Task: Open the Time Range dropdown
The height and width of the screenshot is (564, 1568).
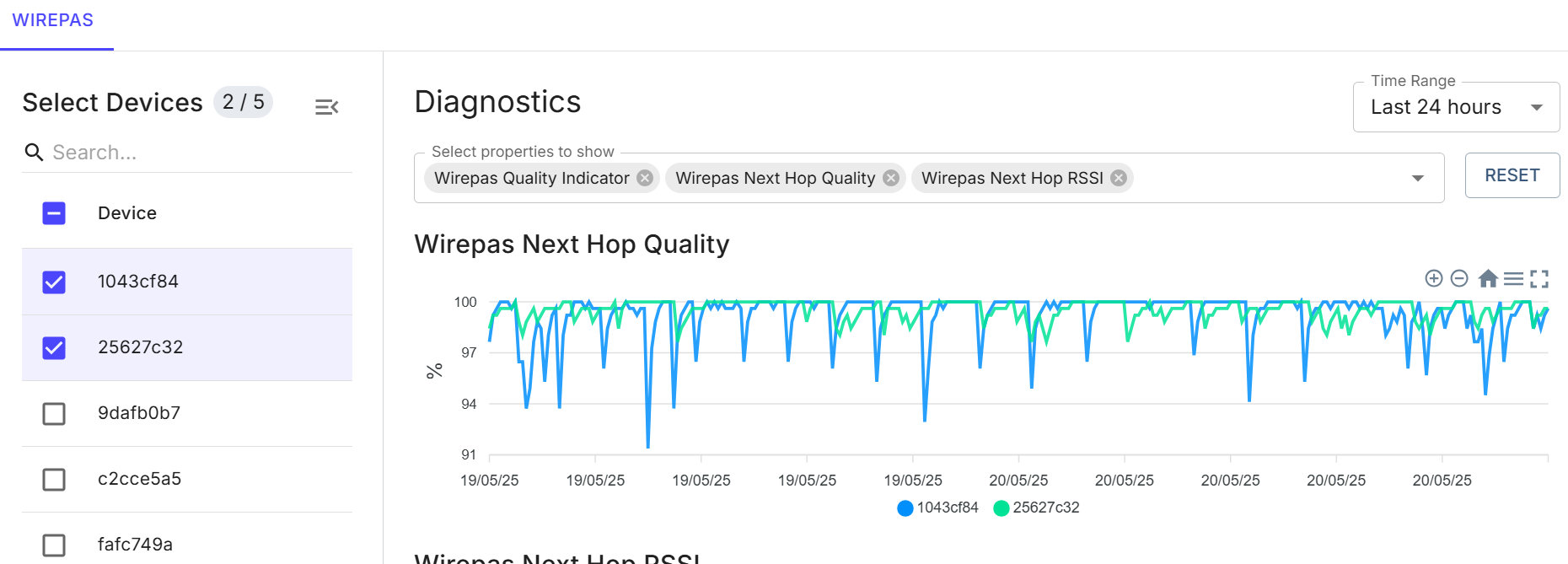Action: click(1456, 107)
